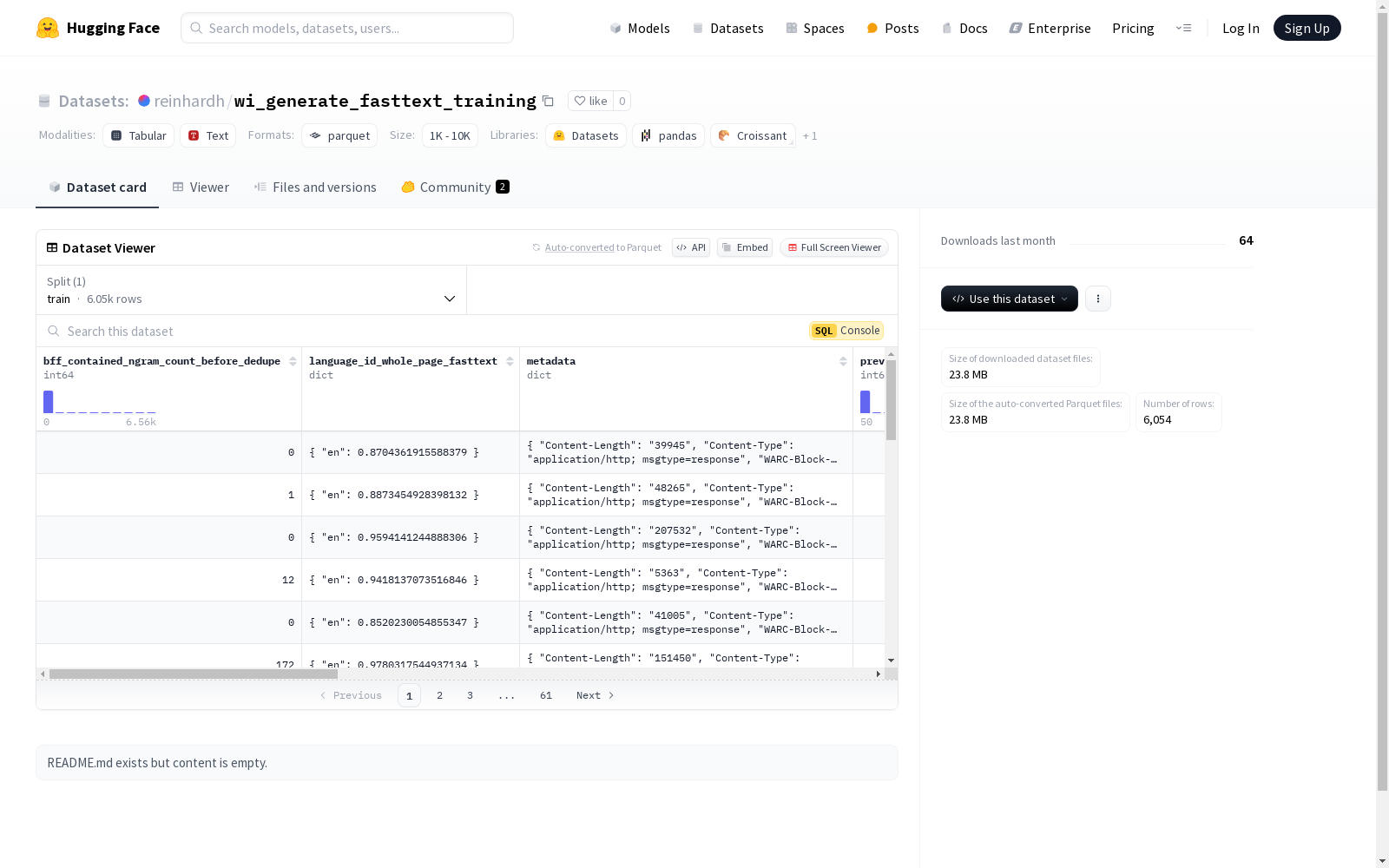
Task: Open Spaces in top navigation
Action: (x=814, y=28)
